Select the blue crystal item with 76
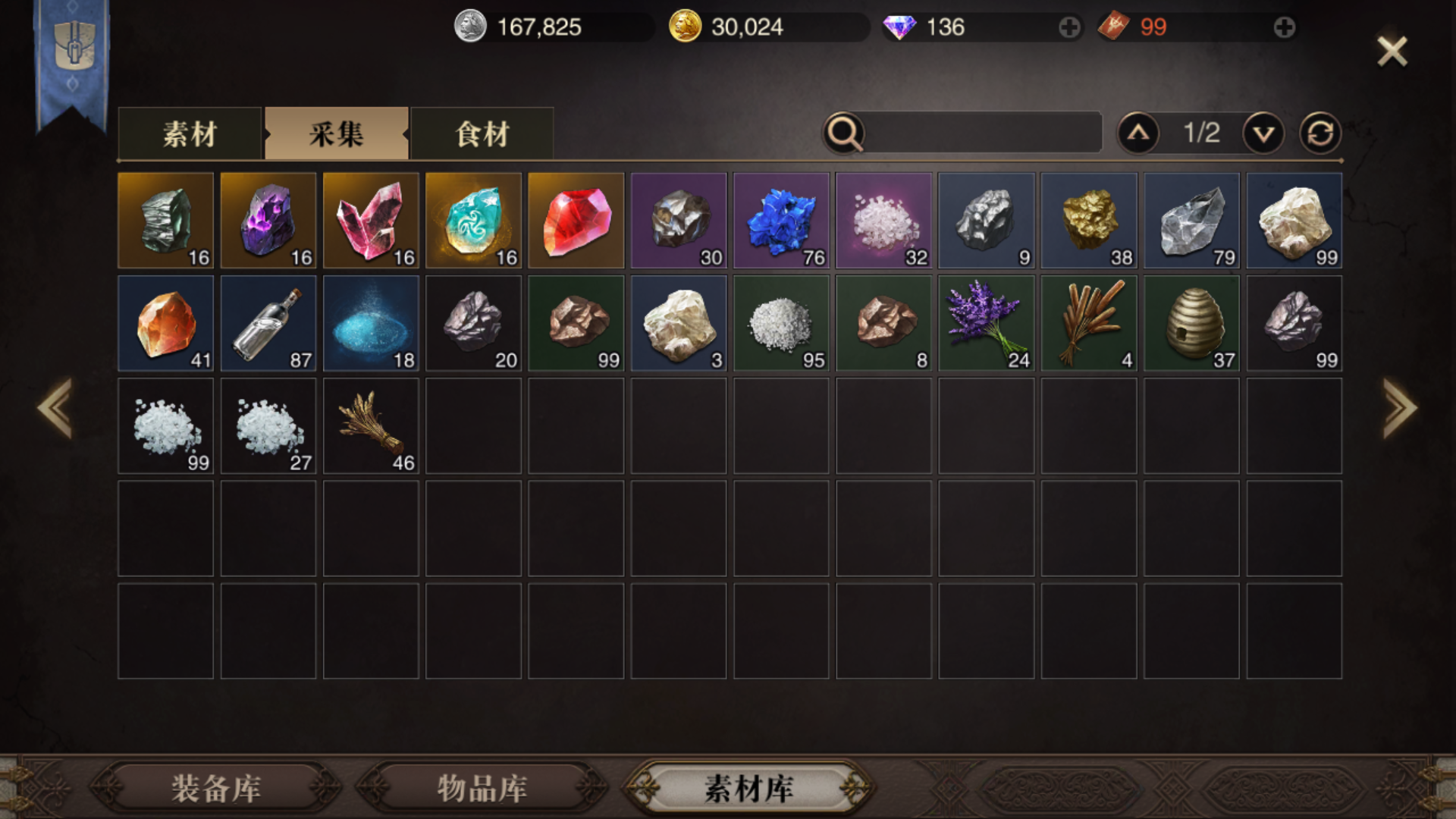This screenshot has width=1456, height=819. click(781, 221)
